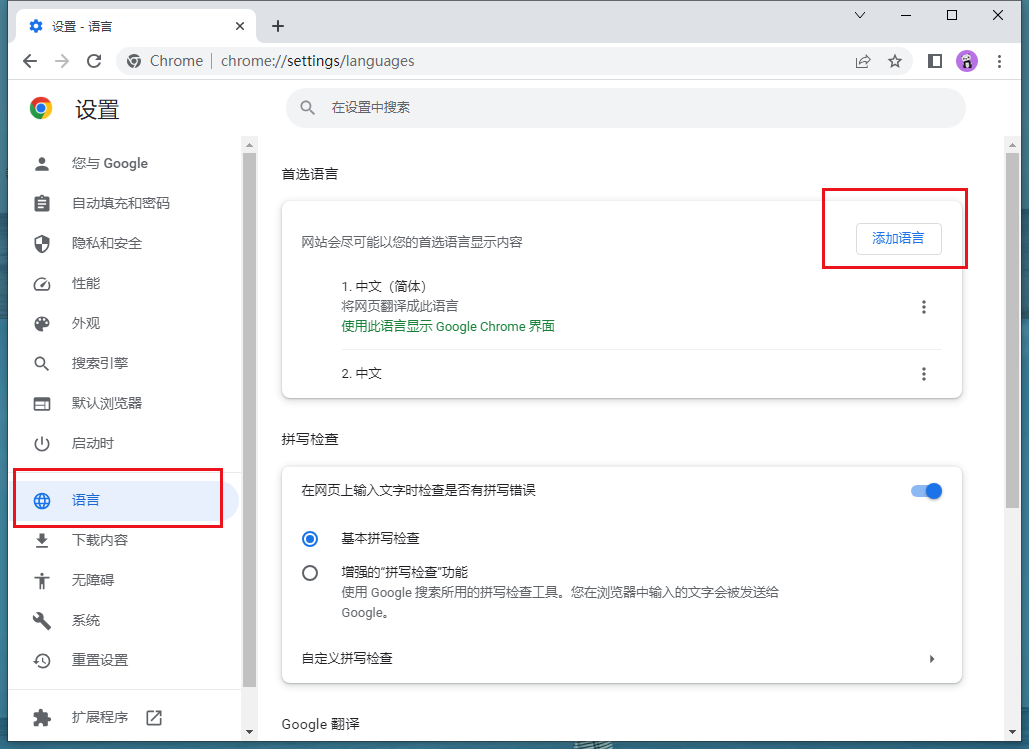Select the 基本拼写检查 radio button

310,539
